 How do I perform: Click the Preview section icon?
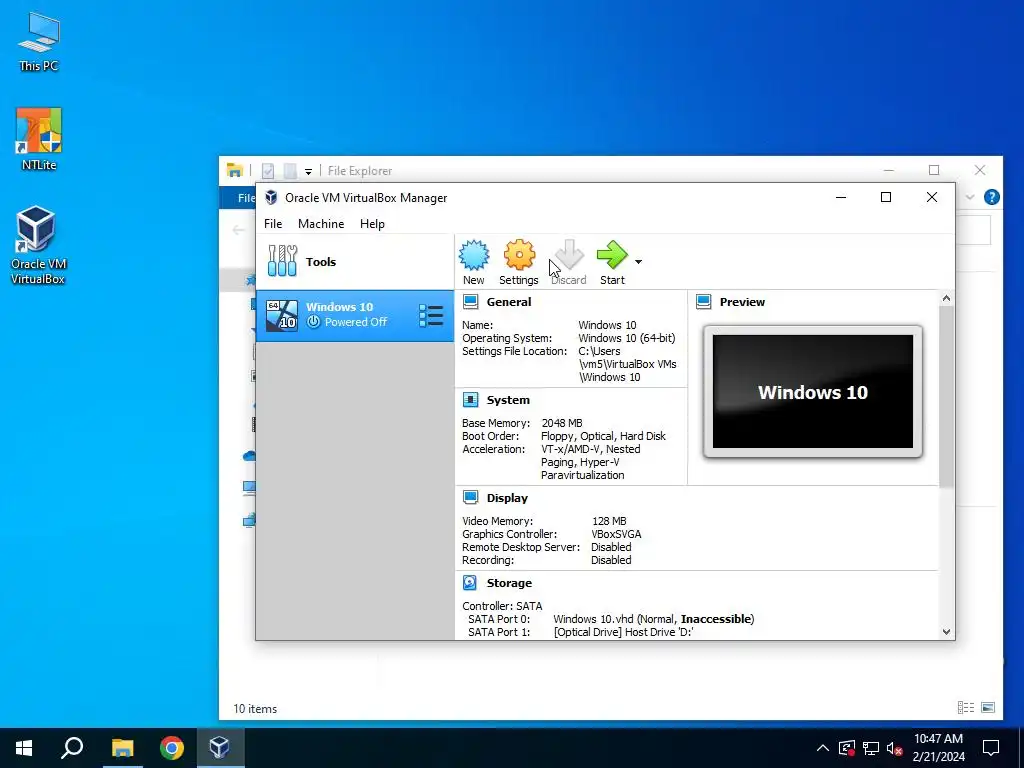tap(703, 301)
